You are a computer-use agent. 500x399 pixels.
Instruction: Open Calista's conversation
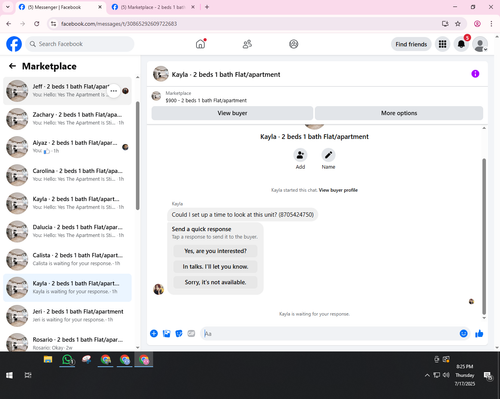coord(67,259)
